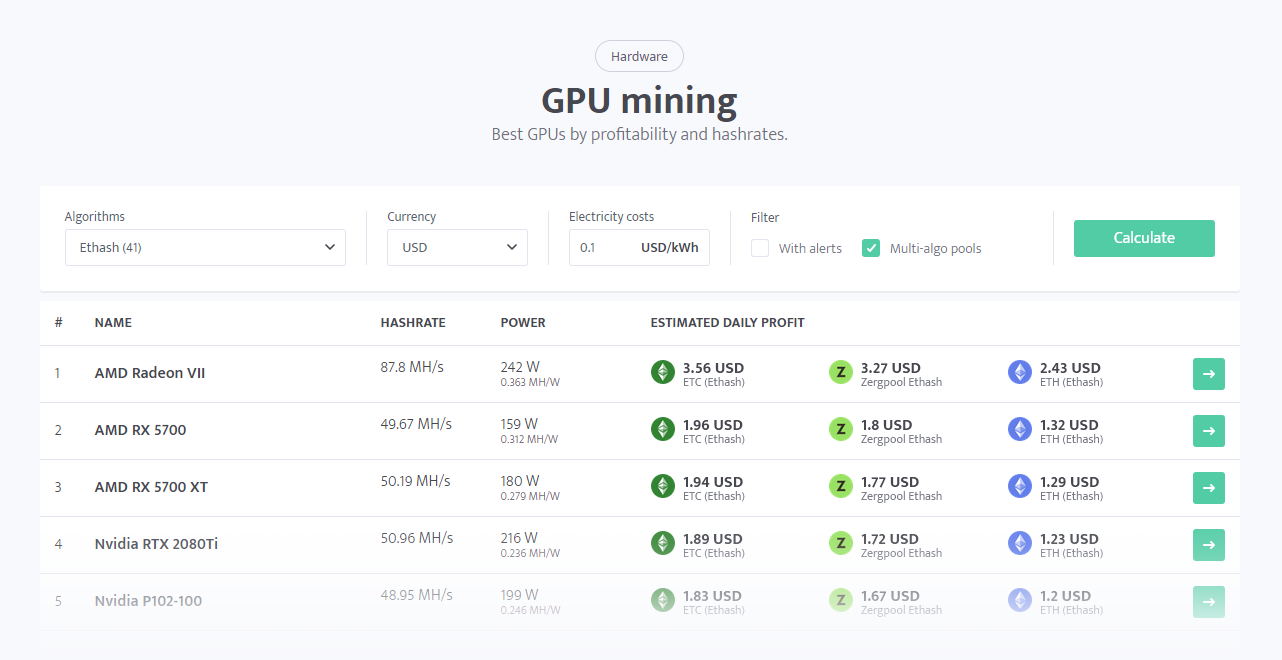Open details arrow for Nvidia RTX 2080Ti
Image resolution: width=1282 pixels, height=660 pixels.
tap(1209, 545)
